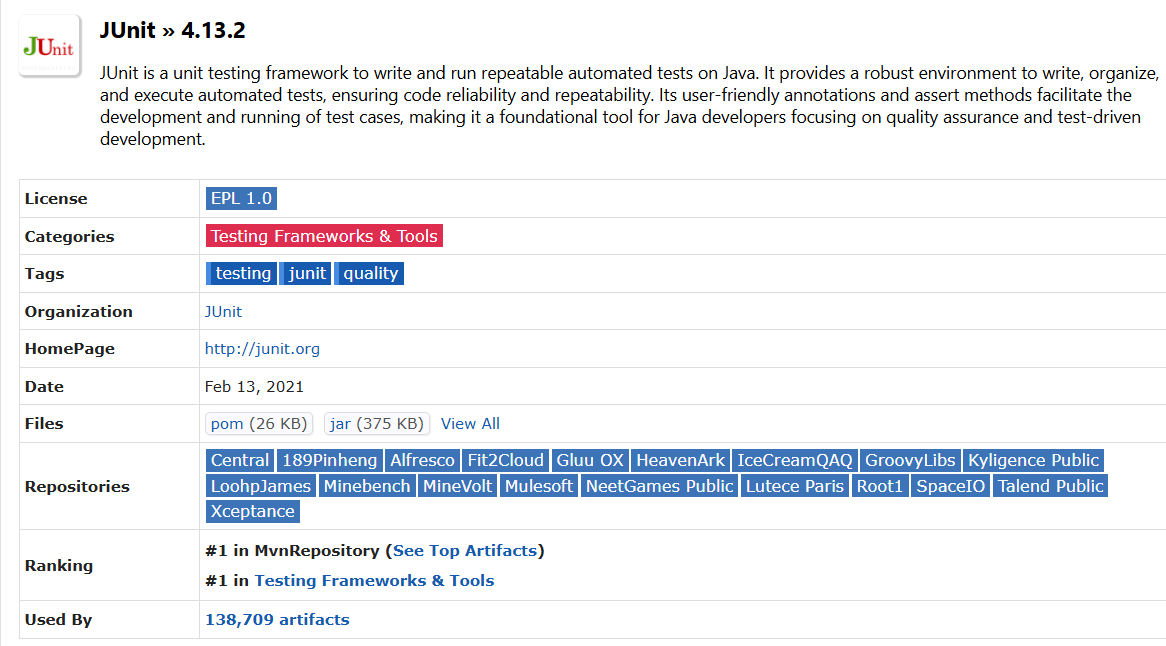Screen dimensions: 1166x646
Task: Click the Repositories row label
Action: (x=77, y=486)
